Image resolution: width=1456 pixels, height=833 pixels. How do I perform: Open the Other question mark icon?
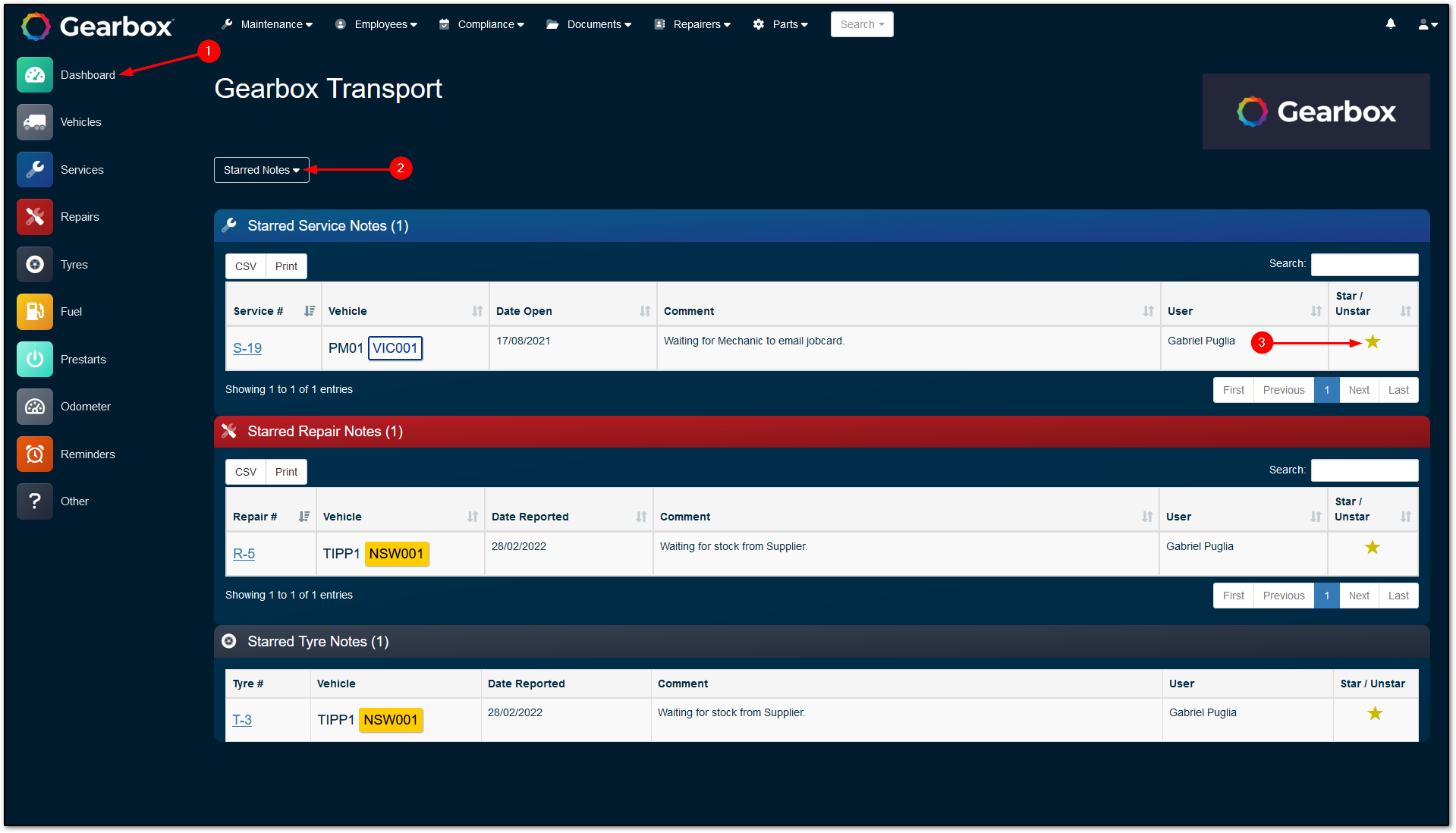coord(35,501)
